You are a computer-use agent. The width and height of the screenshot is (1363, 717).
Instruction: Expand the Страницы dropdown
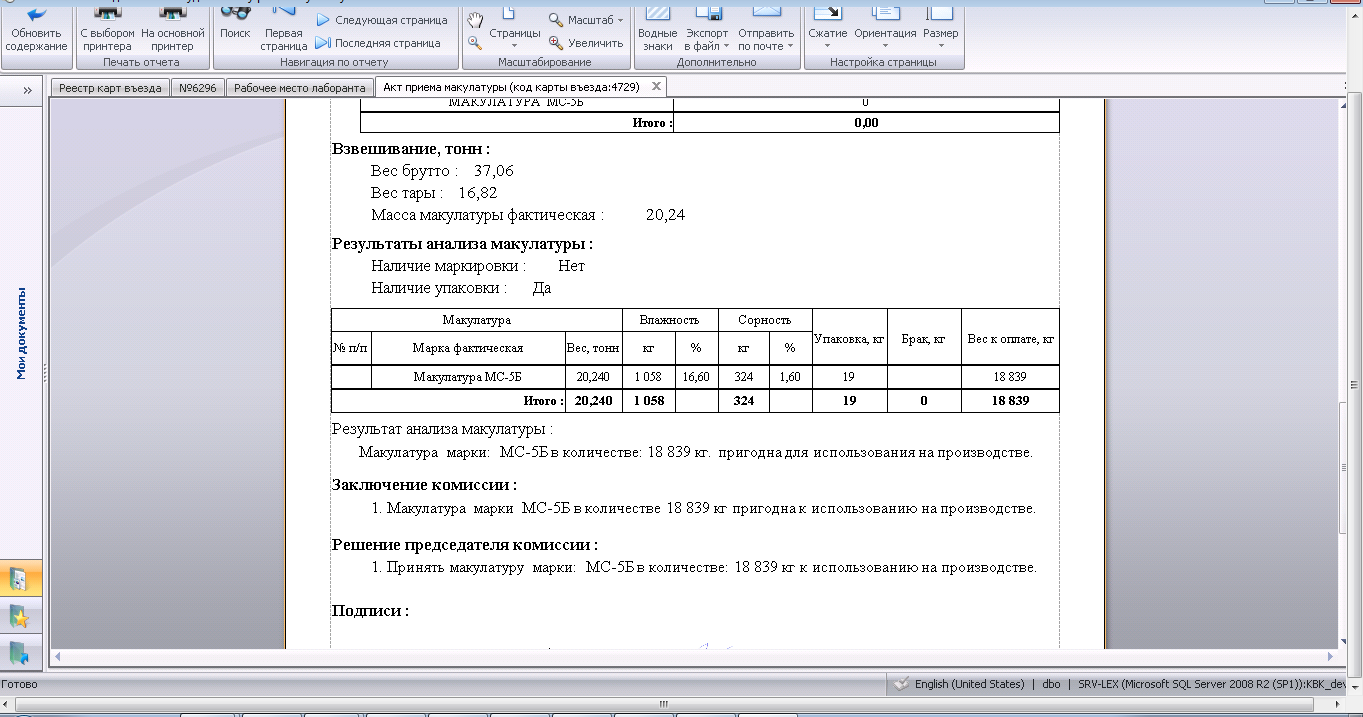point(515,33)
